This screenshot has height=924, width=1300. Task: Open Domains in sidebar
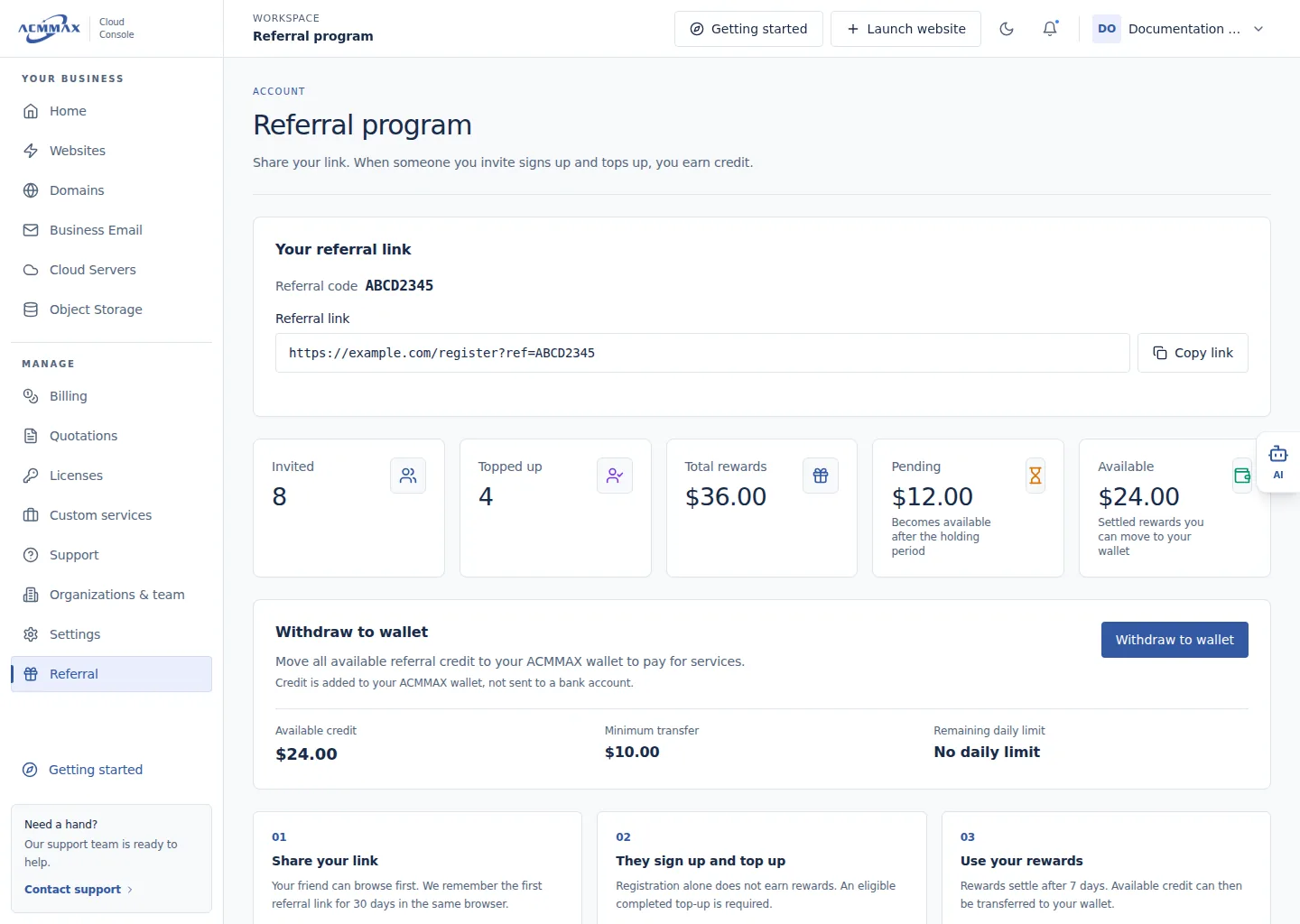pyautogui.click(x=111, y=190)
